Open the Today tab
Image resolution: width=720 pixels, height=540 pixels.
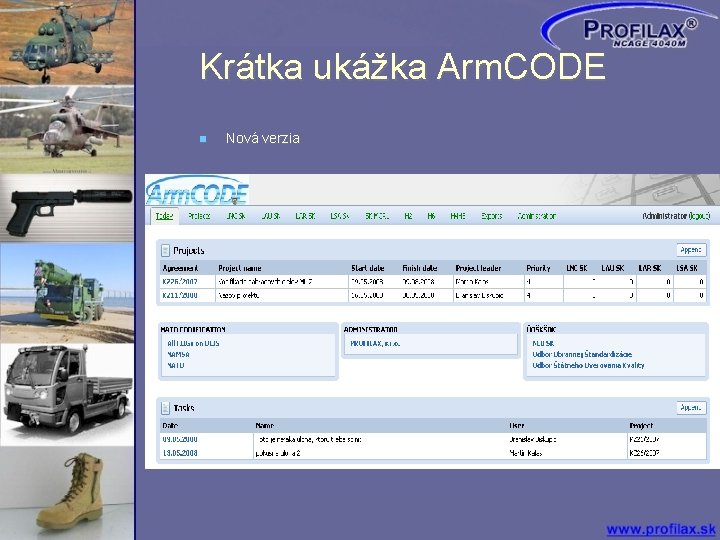pos(164,216)
